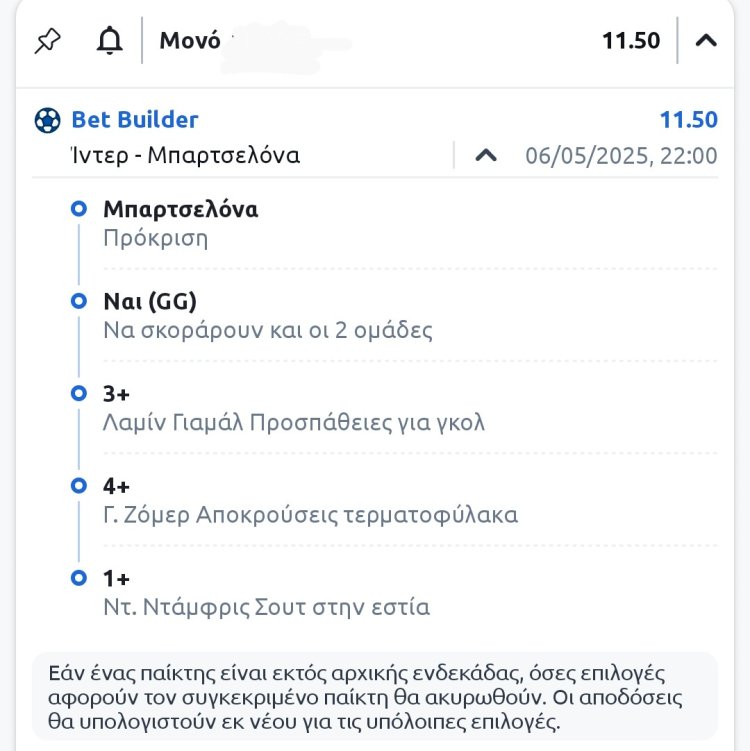This screenshot has height=751, width=750.
Task: Open the Bet Builder title
Action: pos(135,120)
